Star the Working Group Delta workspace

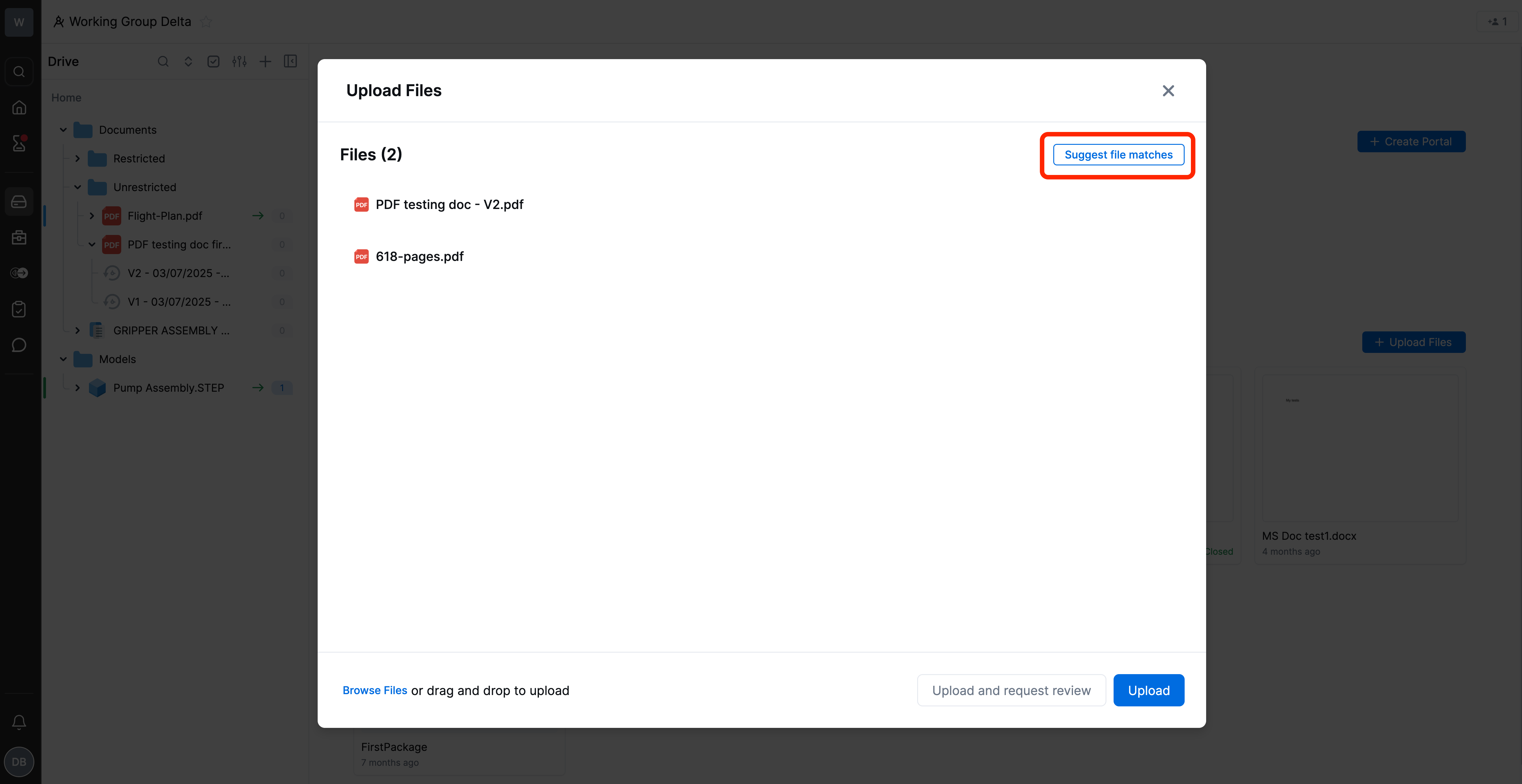(206, 22)
